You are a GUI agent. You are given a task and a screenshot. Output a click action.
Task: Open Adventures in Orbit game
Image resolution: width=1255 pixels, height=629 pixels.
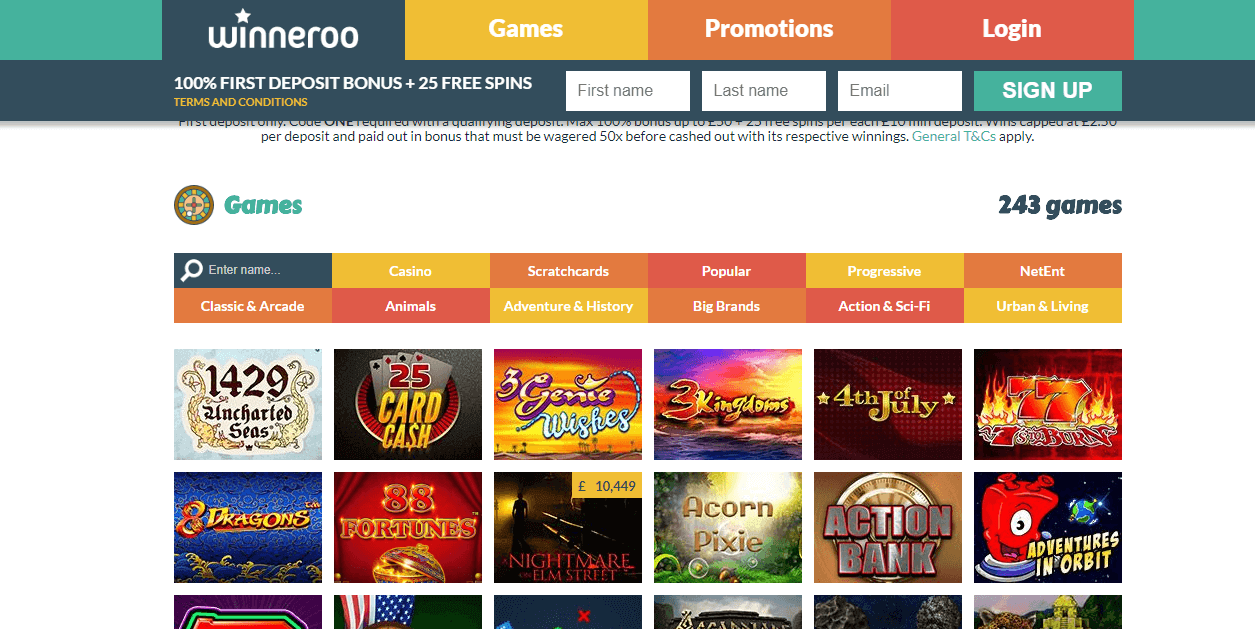click(1048, 527)
